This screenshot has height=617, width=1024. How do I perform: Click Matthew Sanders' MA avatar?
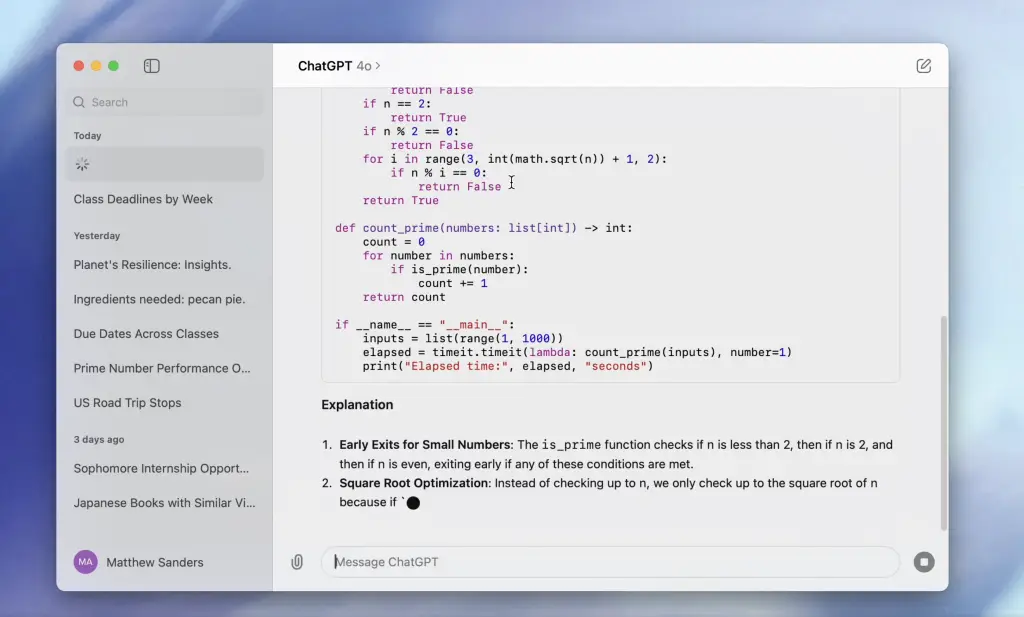[x=86, y=562]
